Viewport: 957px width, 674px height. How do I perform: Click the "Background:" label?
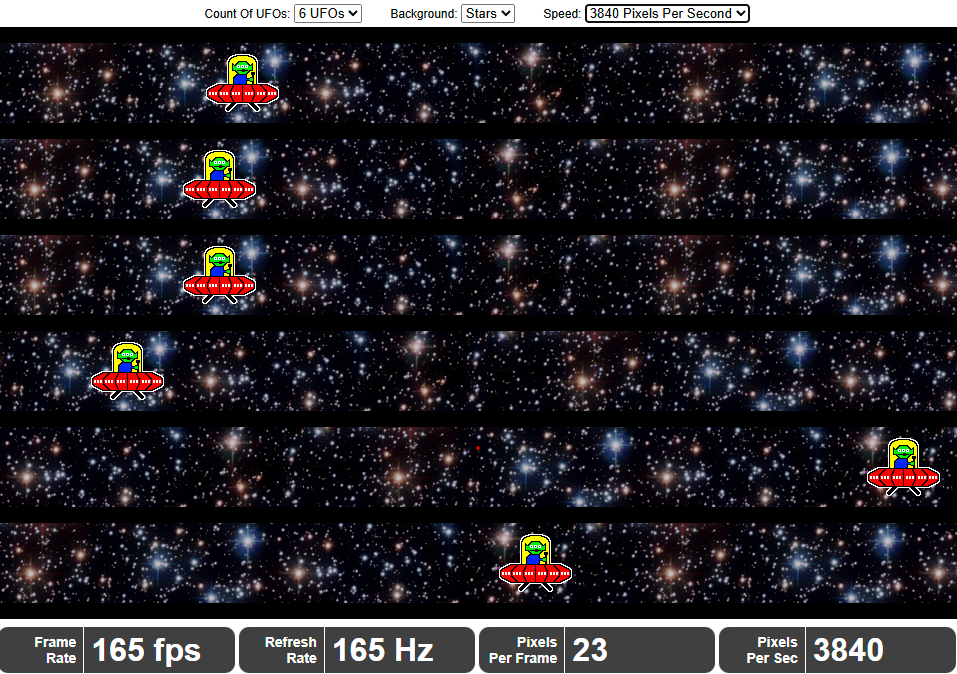tap(424, 13)
